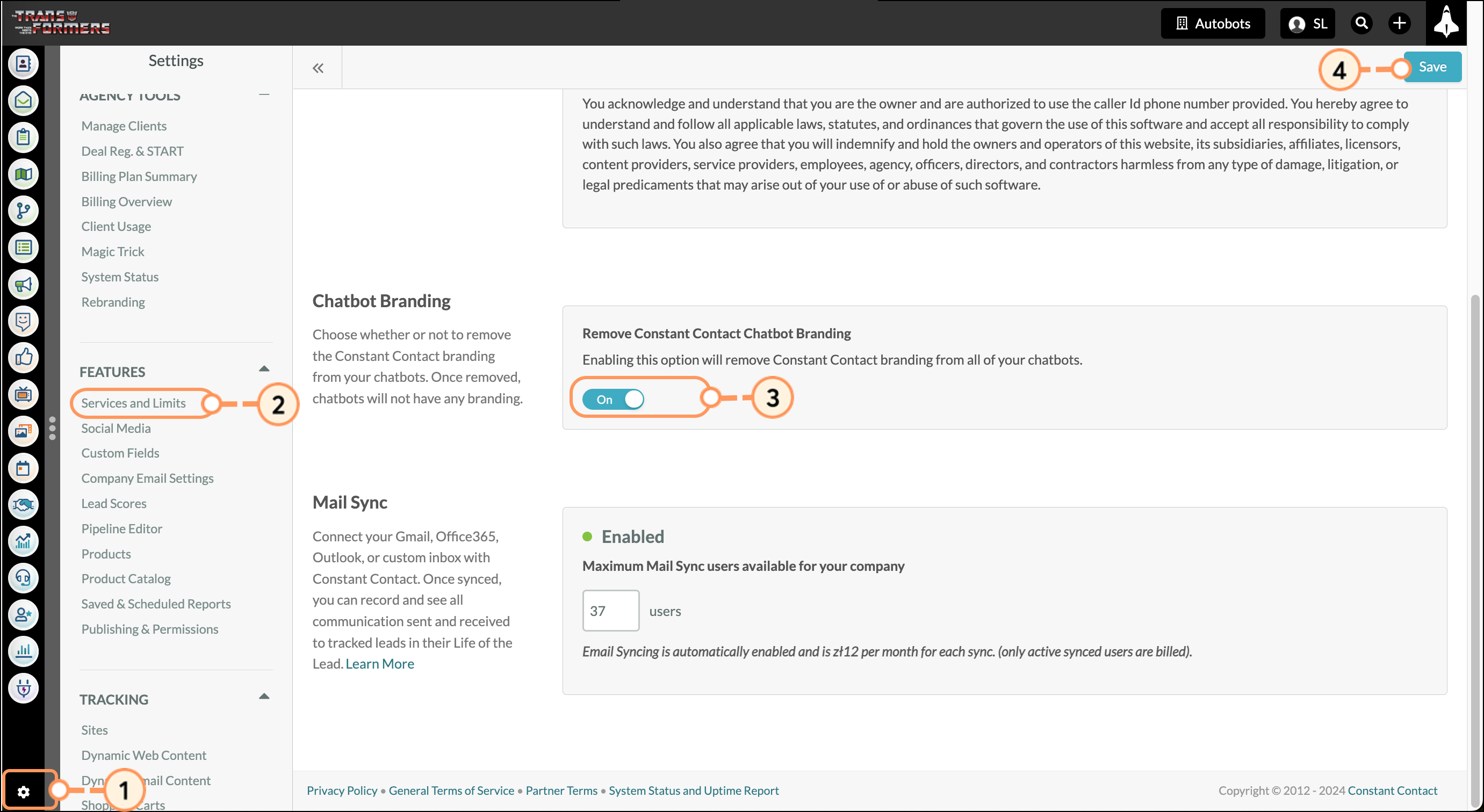
Task: Open the television media icon
Action: coord(23,395)
